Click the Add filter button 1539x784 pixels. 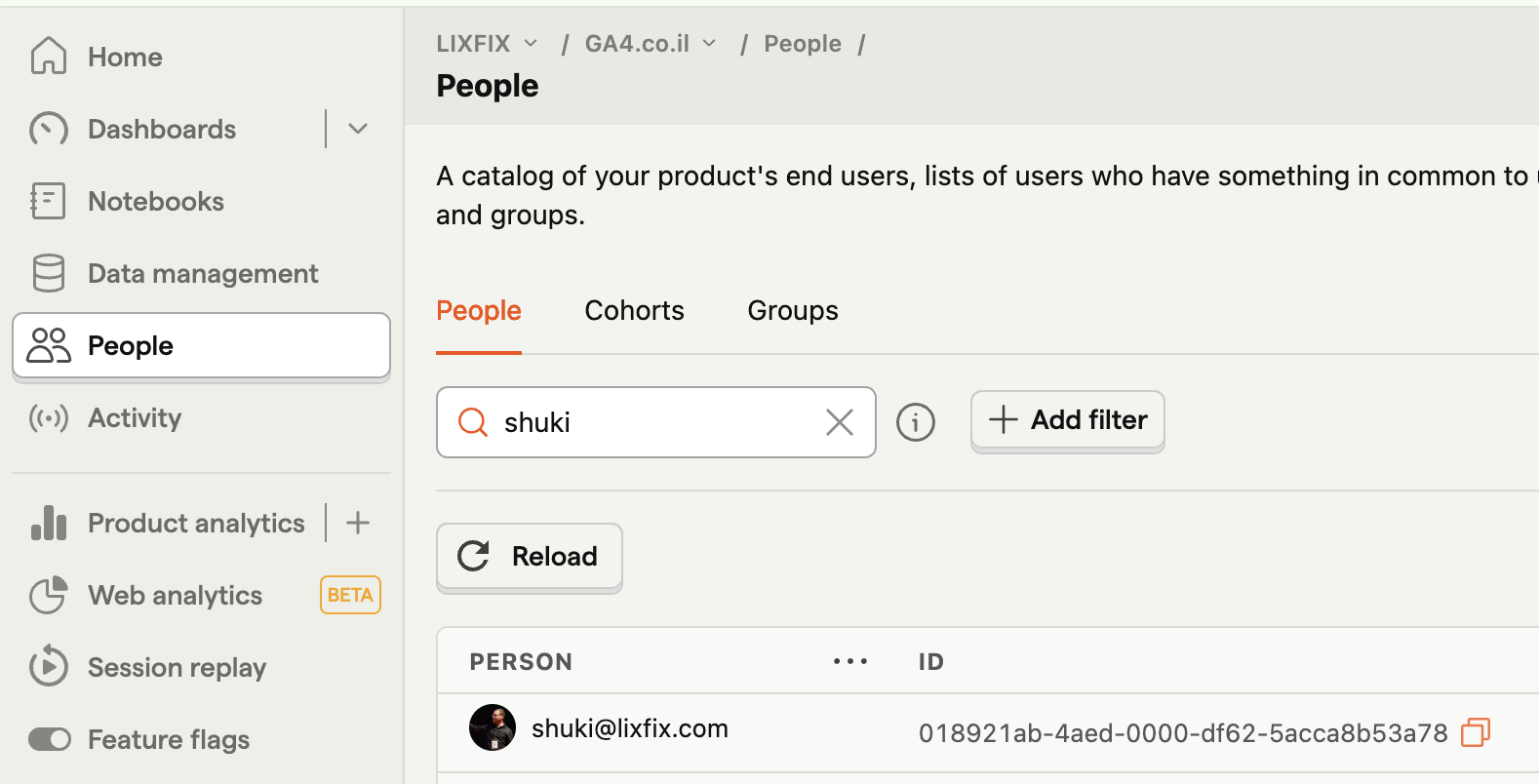coord(1067,420)
